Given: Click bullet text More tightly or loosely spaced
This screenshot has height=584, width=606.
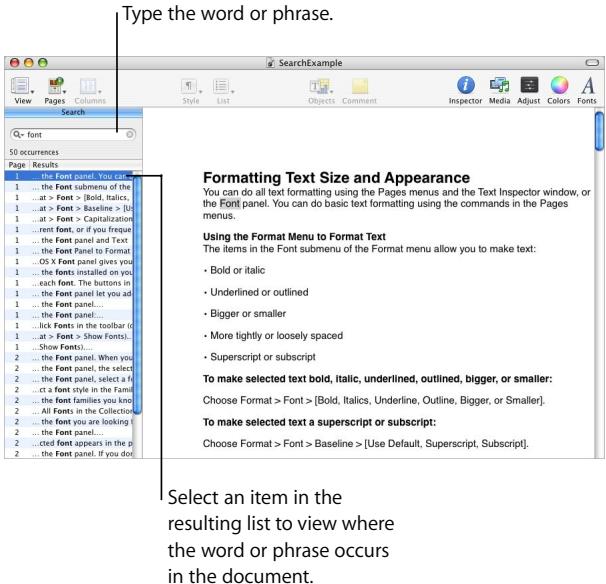Looking at the screenshot, I should (276, 335).
